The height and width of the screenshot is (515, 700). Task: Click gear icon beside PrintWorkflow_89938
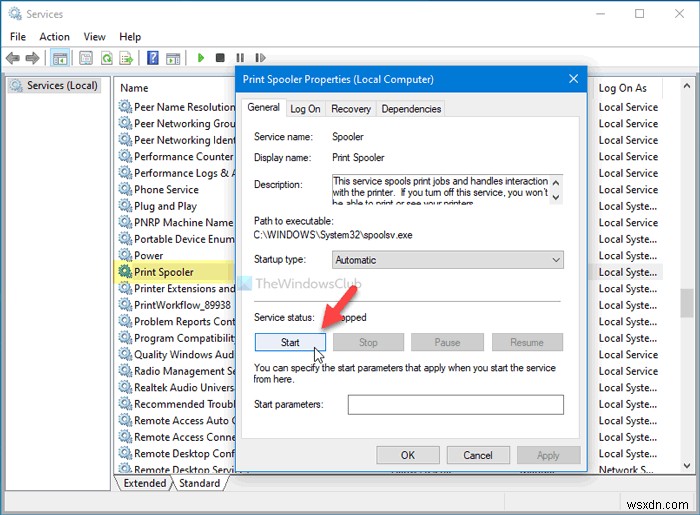(x=125, y=304)
